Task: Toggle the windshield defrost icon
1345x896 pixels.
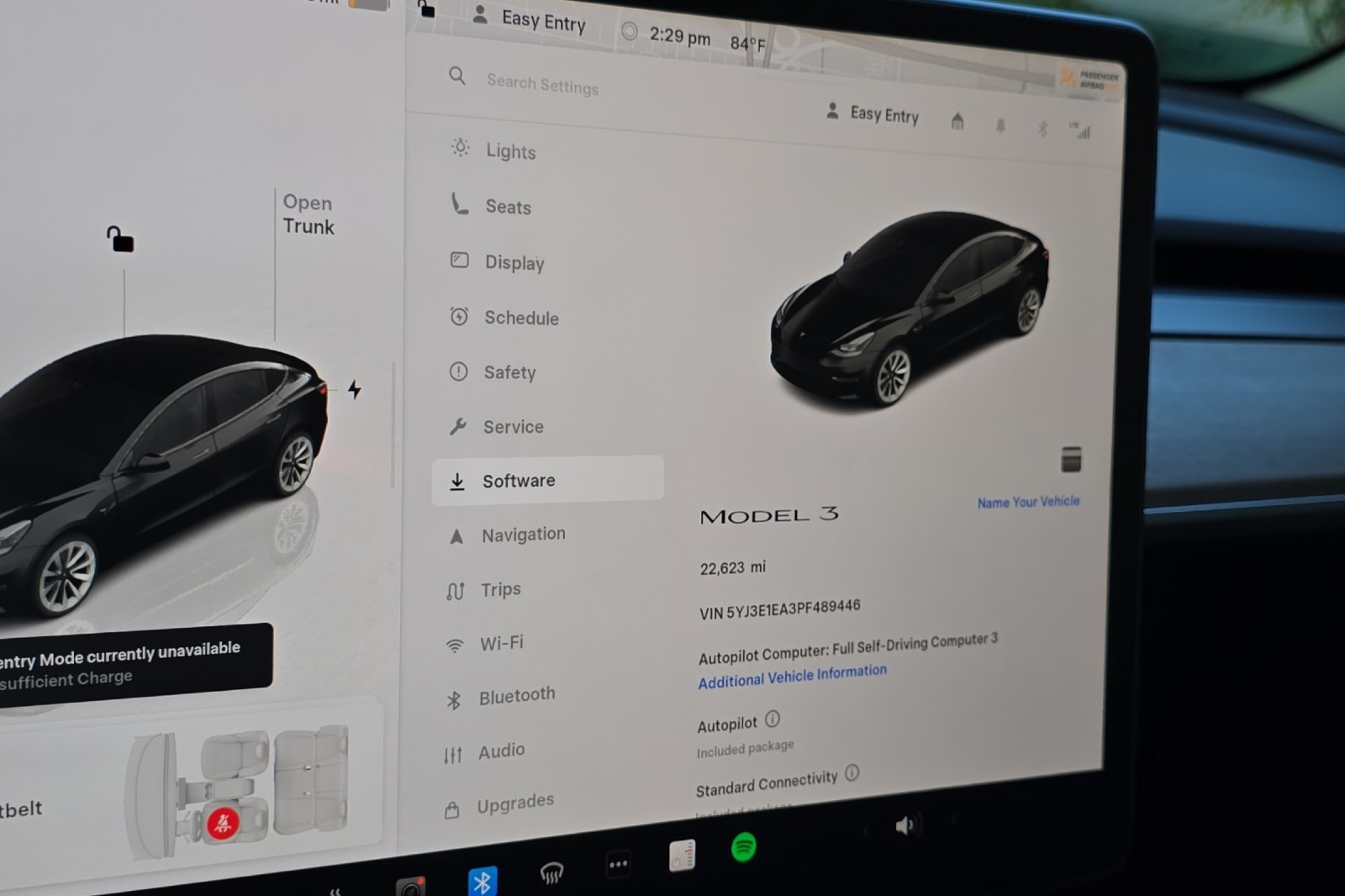Action: [551, 873]
